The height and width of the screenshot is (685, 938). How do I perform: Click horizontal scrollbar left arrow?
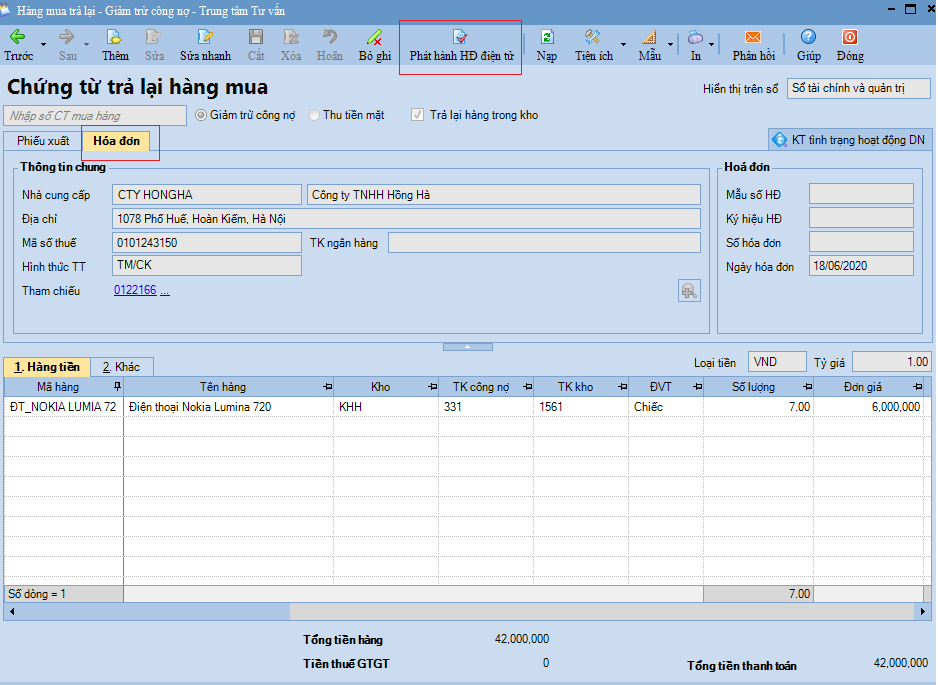click(x=11, y=611)
